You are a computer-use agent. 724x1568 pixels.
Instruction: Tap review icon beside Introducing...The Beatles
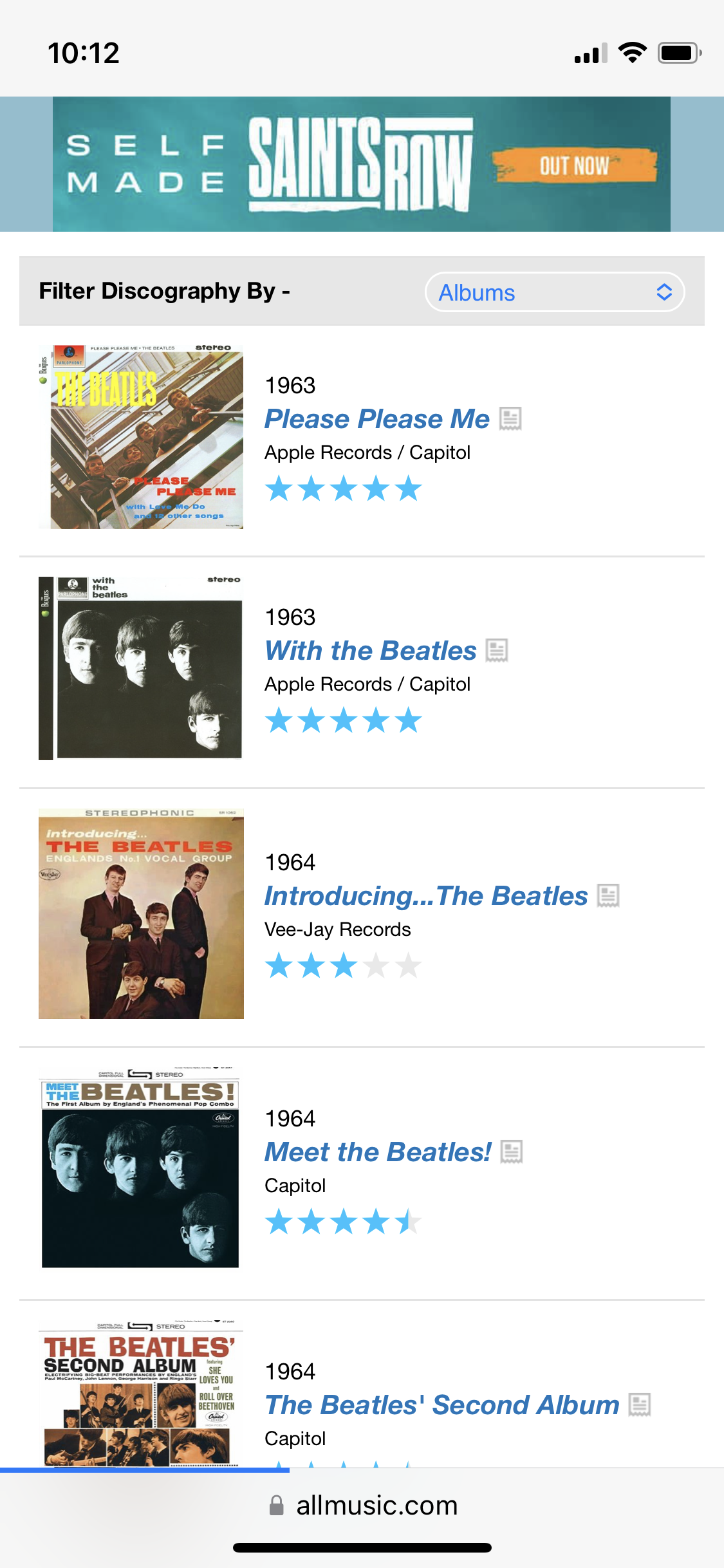coord(608,896)
